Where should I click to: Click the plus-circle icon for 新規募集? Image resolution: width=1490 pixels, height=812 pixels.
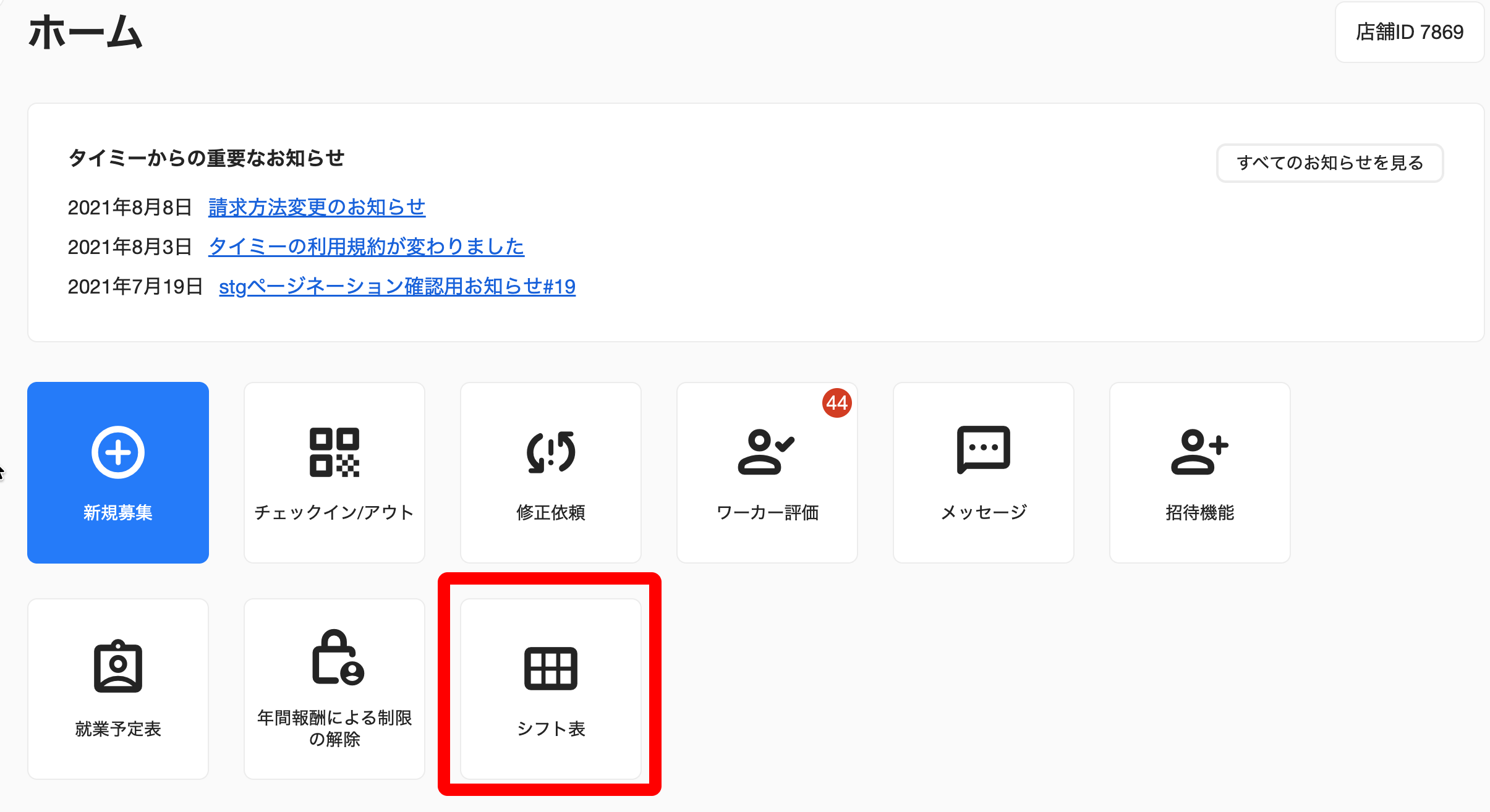(118, 452)
